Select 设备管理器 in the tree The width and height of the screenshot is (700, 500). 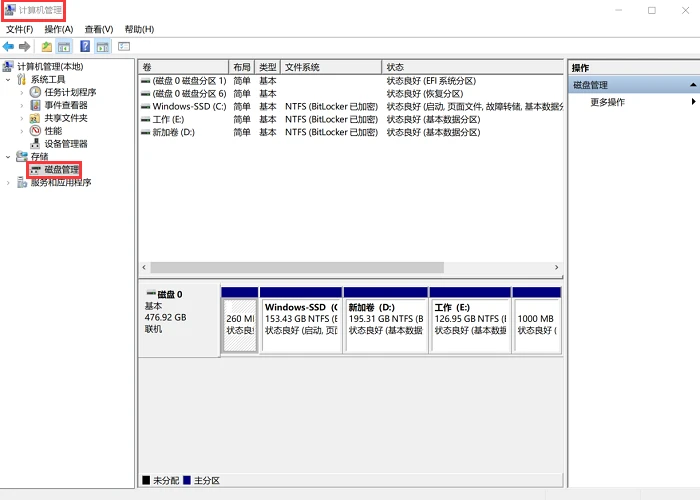click(x=66, y=144)
